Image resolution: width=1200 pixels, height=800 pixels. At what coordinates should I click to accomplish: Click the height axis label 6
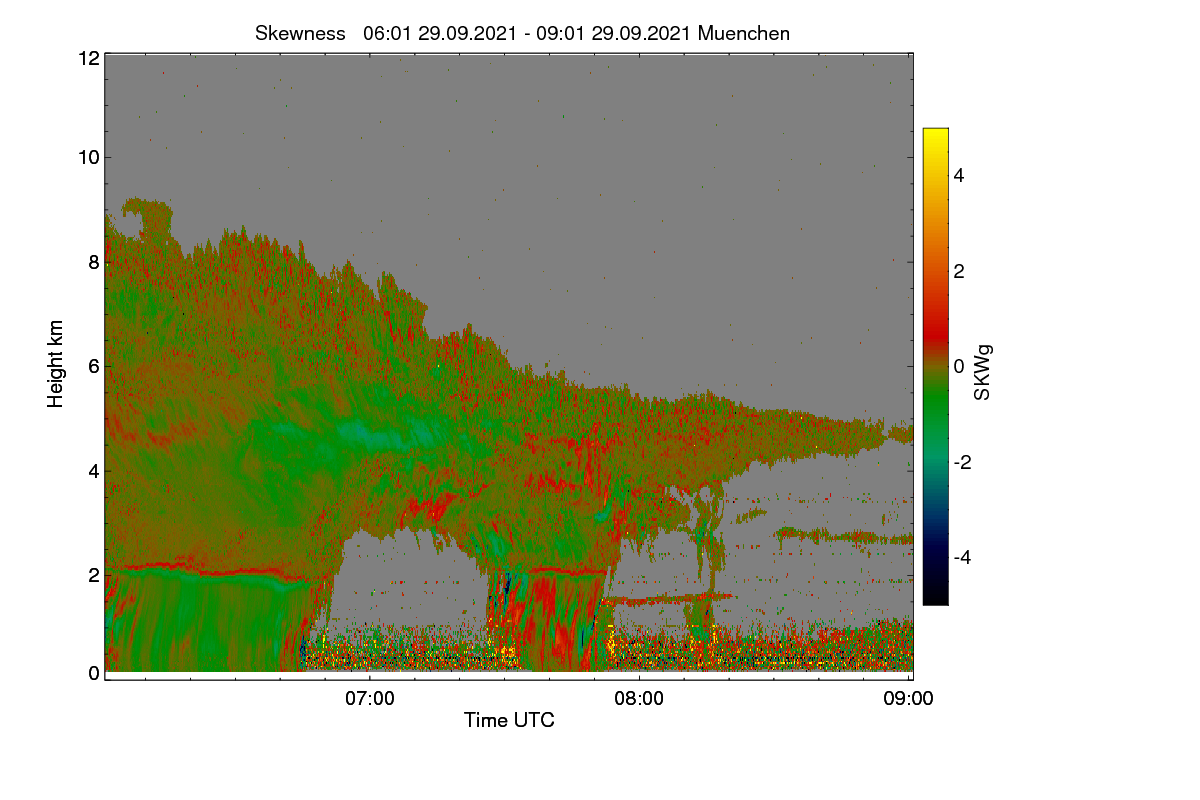pos(93,366)
